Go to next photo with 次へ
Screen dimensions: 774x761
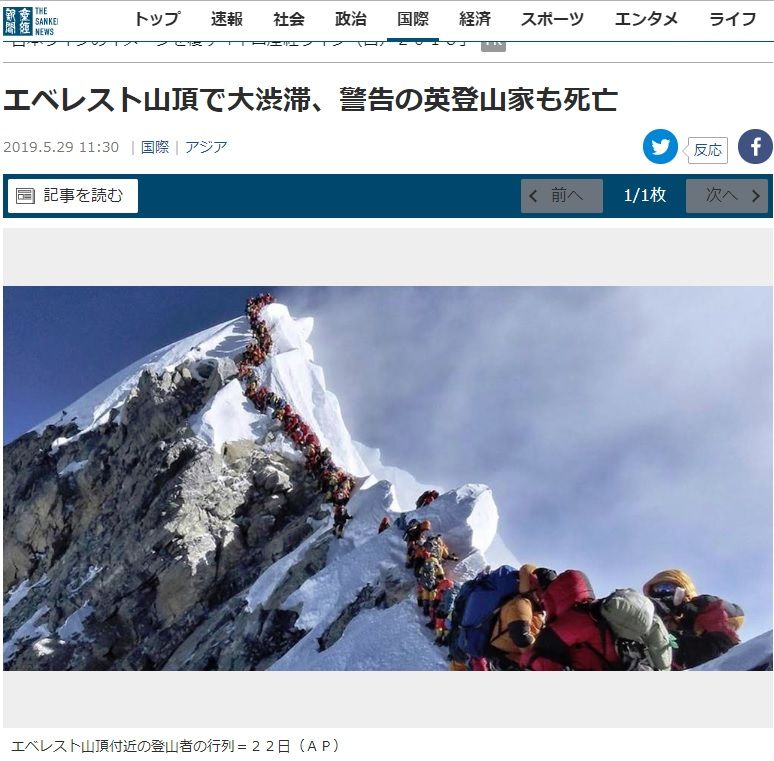727,196
